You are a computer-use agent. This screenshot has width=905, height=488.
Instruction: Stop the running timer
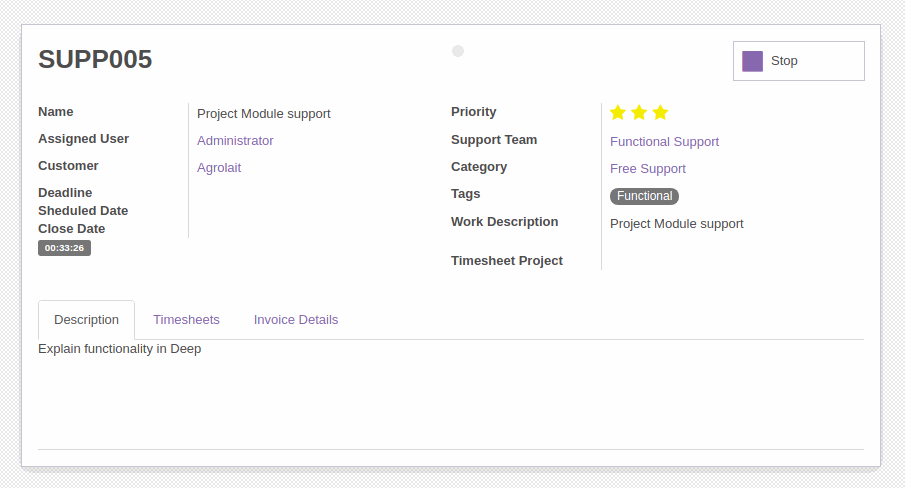[799, 61]
